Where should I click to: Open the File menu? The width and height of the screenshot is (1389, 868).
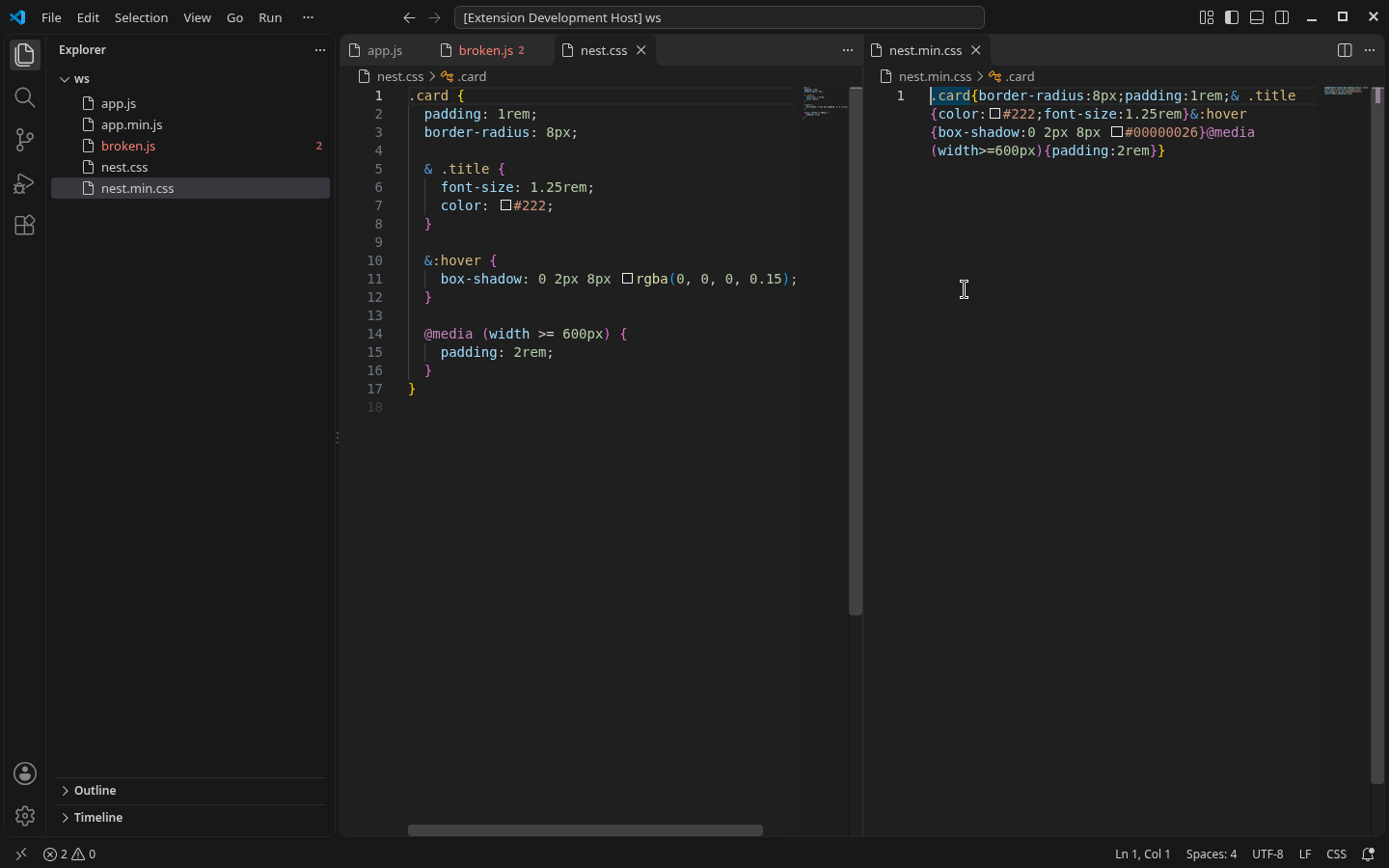(51, 17)
